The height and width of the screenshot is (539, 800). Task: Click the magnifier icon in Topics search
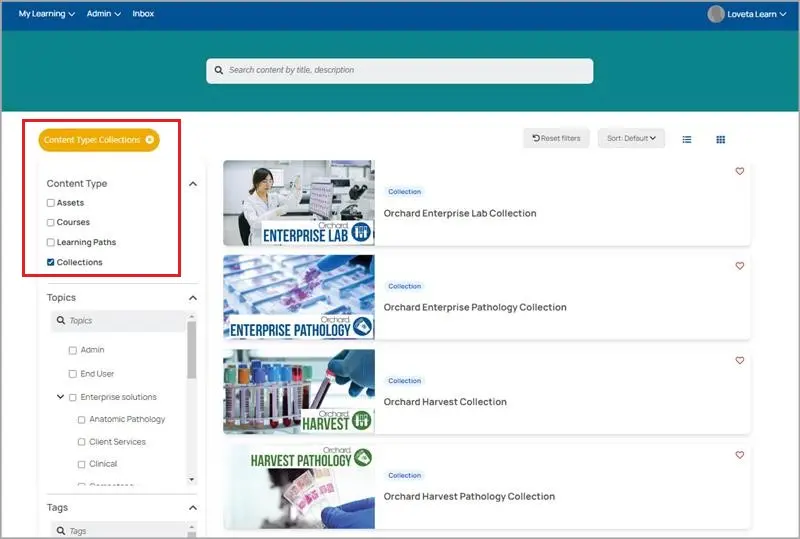point(61,320)
